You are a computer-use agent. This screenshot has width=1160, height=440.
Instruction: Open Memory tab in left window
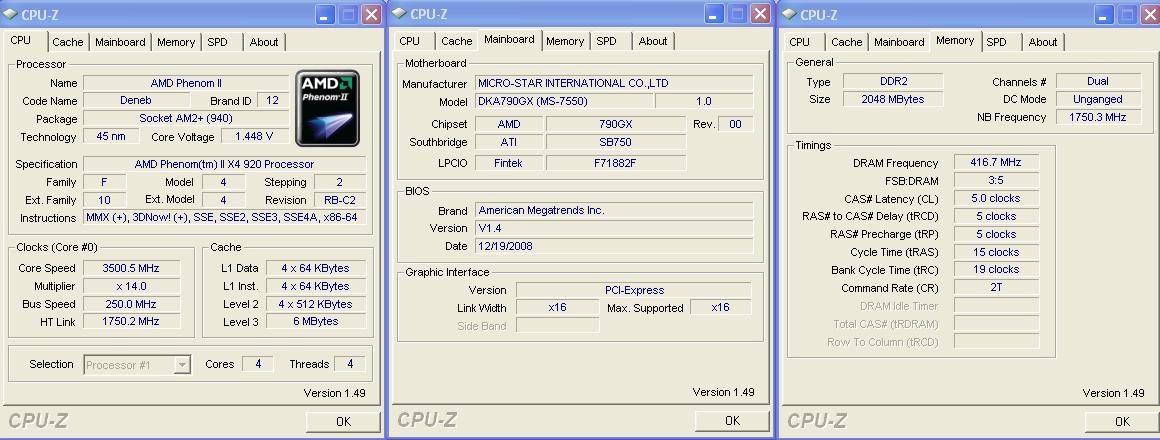coord(176,42)
